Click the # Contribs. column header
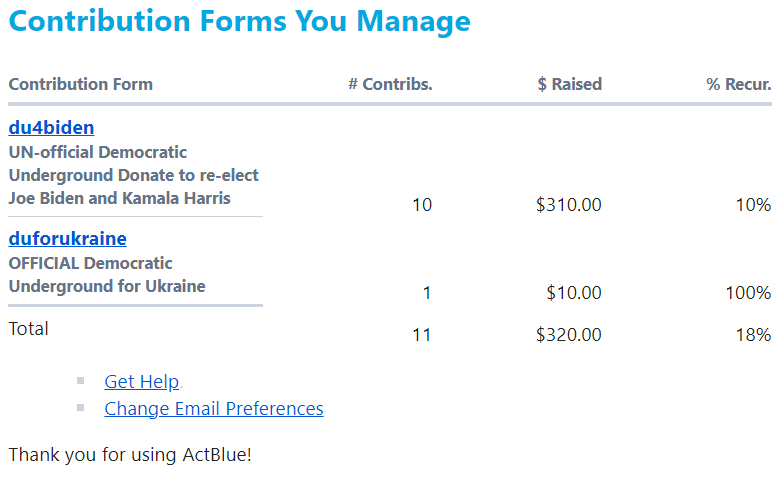 [x=390, y=84]
